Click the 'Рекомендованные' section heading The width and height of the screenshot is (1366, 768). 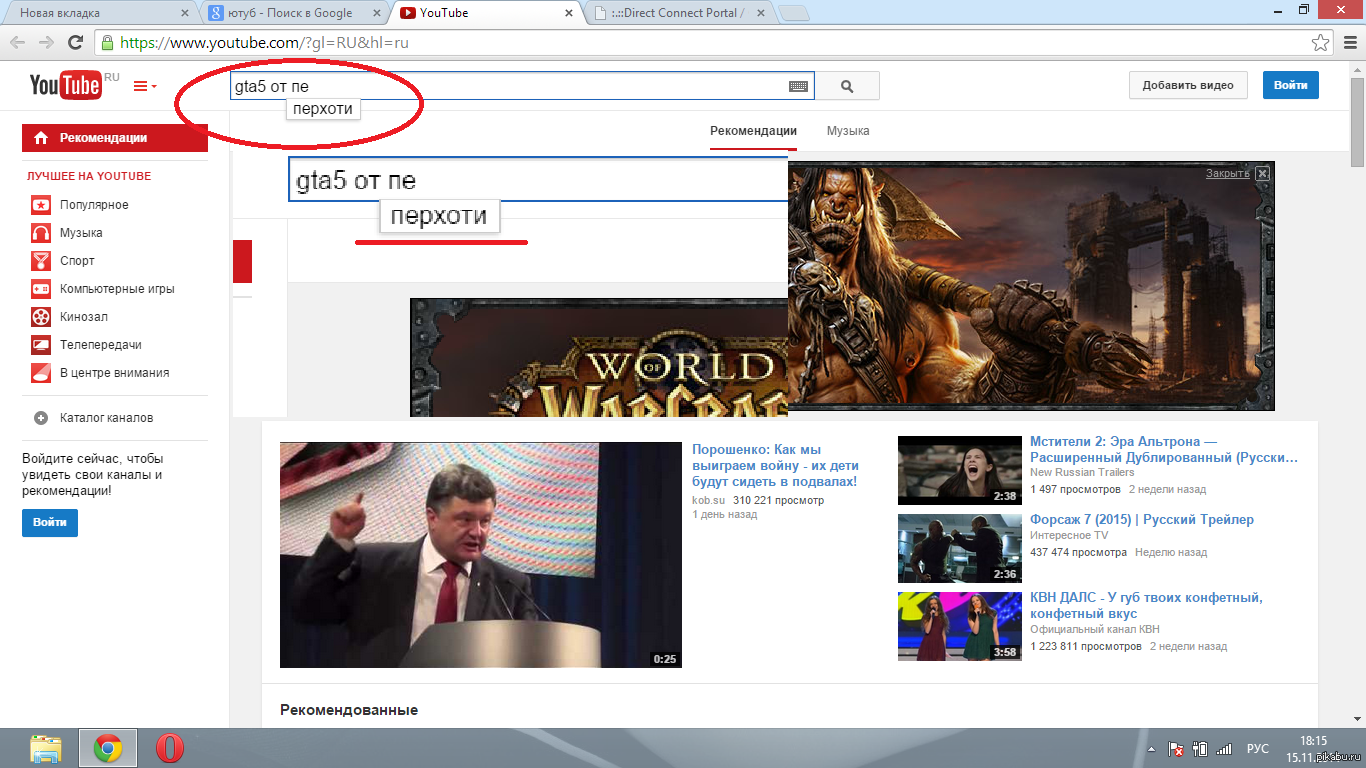click(x=349, y=710)
